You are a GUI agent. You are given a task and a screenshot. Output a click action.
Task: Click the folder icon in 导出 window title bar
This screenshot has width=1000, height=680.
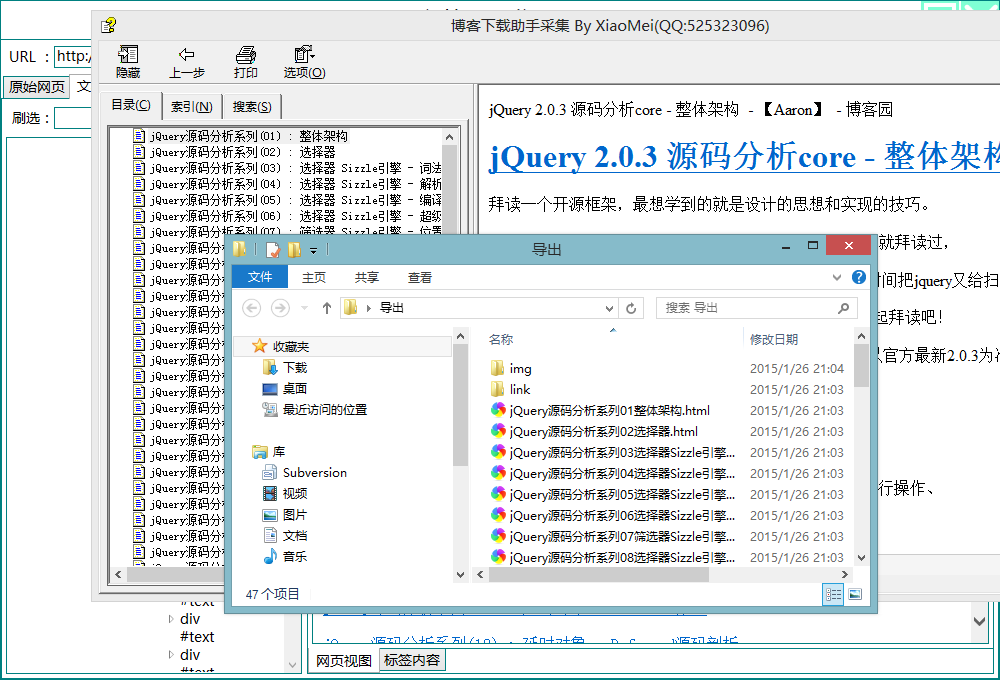click(x=240, y=249)
